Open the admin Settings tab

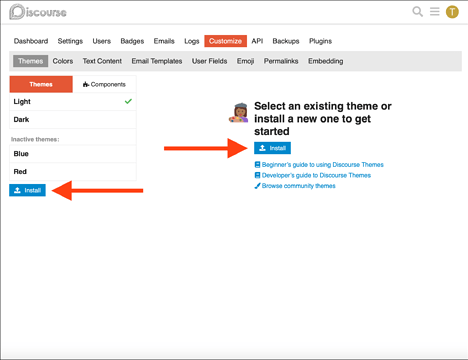coord(70,41)
